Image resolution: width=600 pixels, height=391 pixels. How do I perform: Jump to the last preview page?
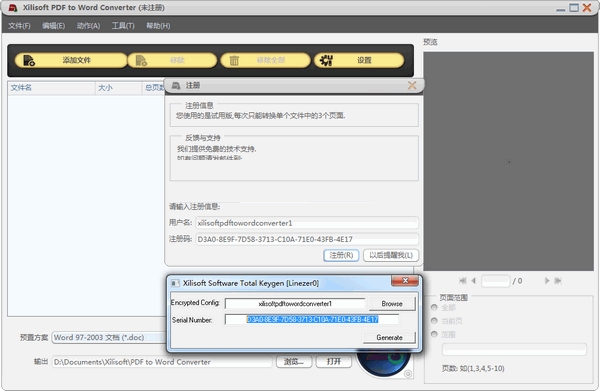click(558, 281)
